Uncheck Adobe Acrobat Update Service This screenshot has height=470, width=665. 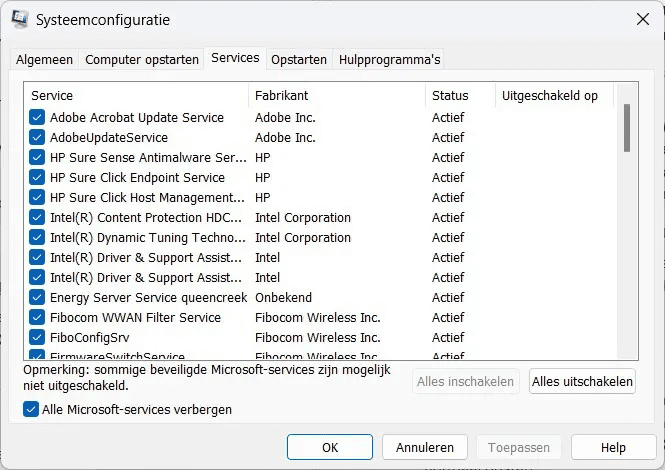(37, 117)
